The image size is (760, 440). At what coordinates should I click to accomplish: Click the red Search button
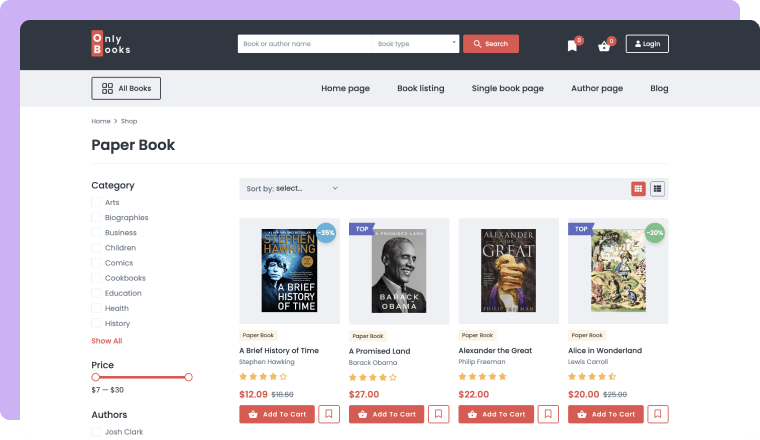click(491, 44)
